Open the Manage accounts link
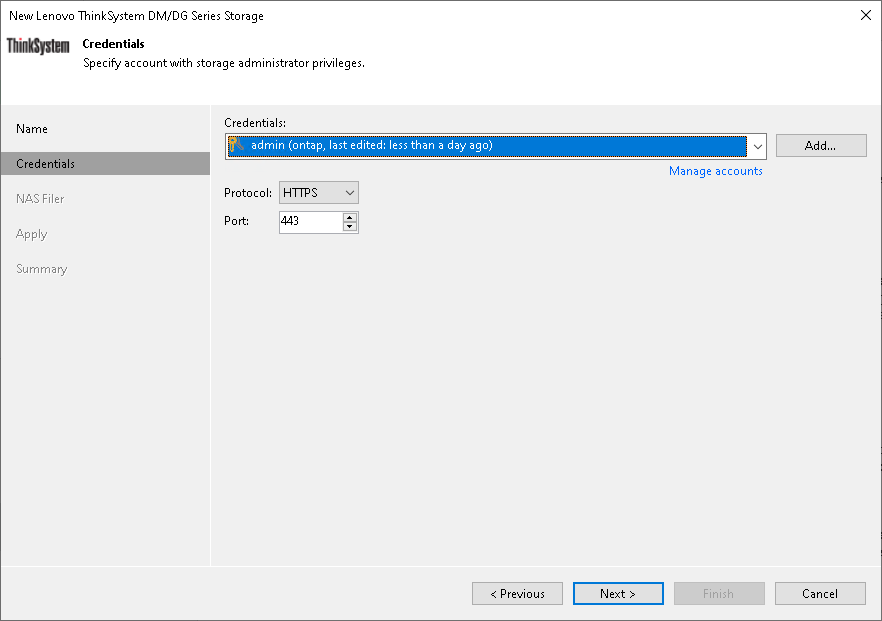This screenshot has width=882, height=621. [x=716, y=171]
